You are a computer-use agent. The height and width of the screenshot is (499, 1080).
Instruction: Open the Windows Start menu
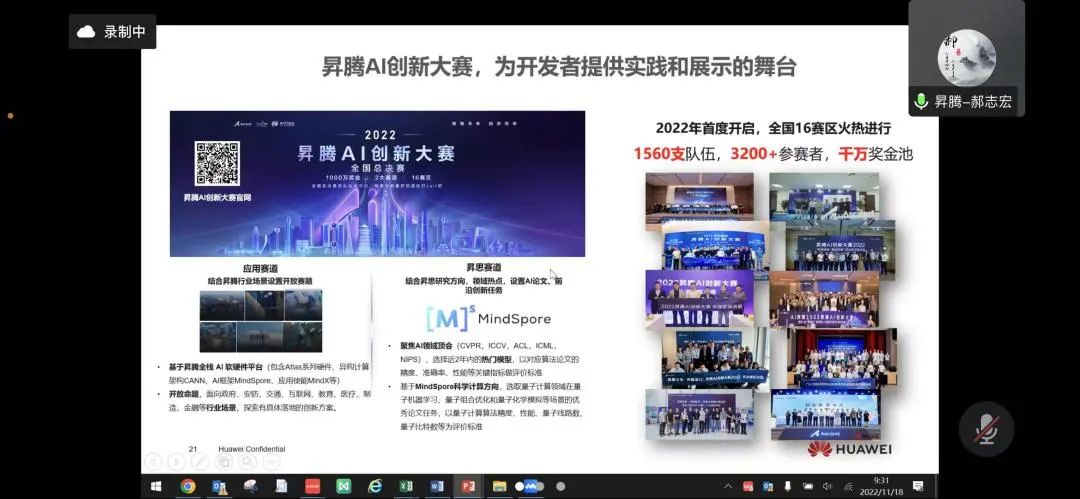coord(156,487)
